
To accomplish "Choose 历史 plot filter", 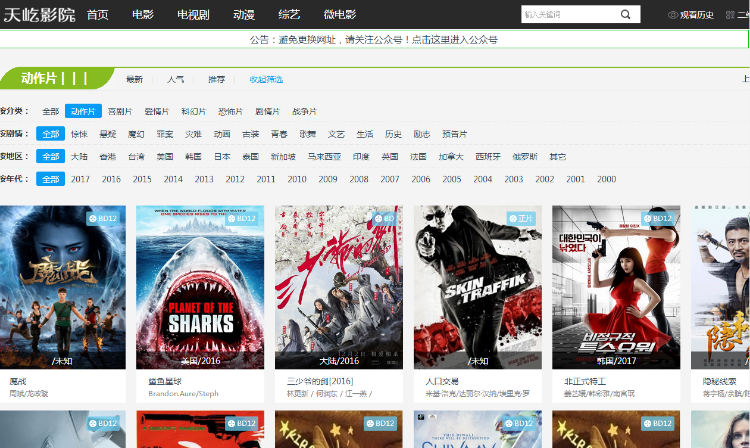I will (x=393, y=134).
